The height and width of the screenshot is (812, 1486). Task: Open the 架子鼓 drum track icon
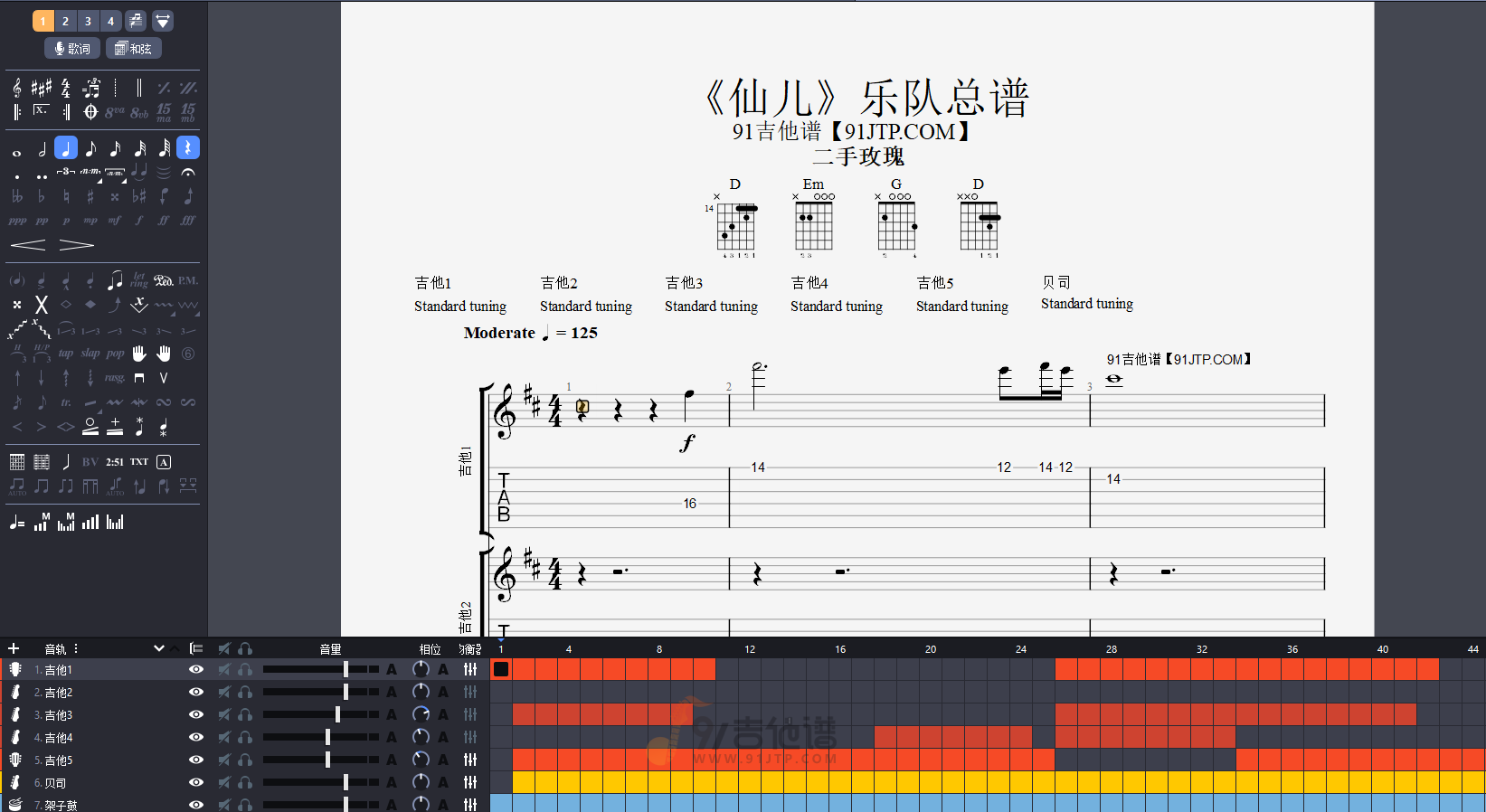pos(15,805)
